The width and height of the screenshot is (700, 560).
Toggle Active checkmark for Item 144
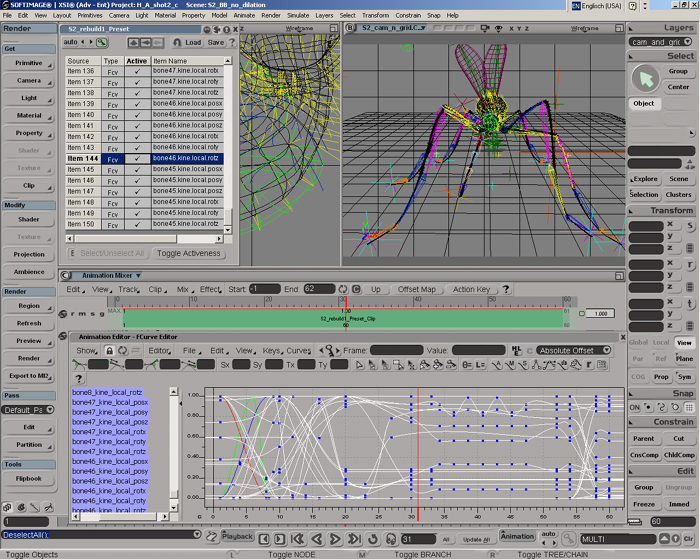tap(137, 158)
